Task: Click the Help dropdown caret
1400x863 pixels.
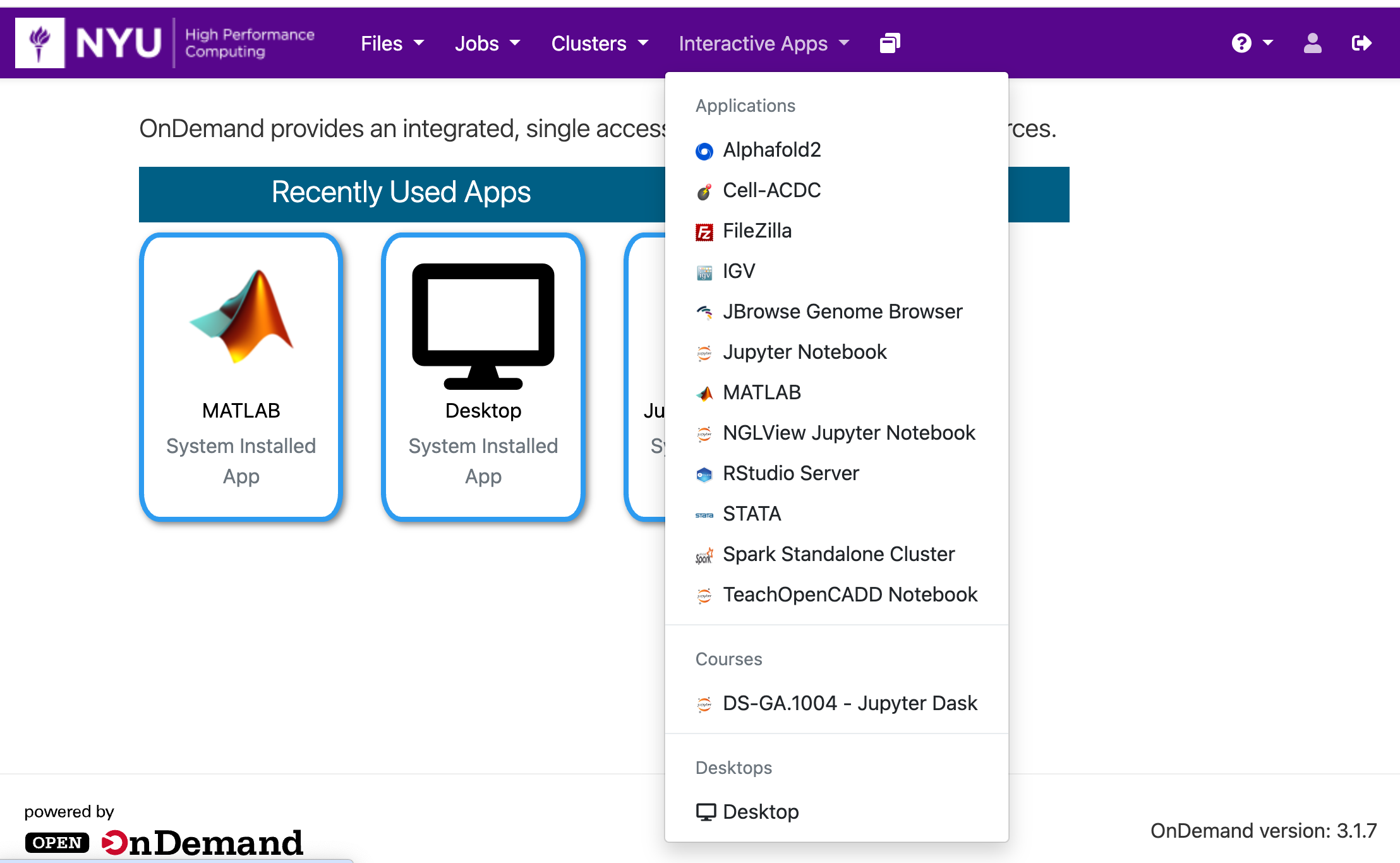Action: (x=1267, y=43)
